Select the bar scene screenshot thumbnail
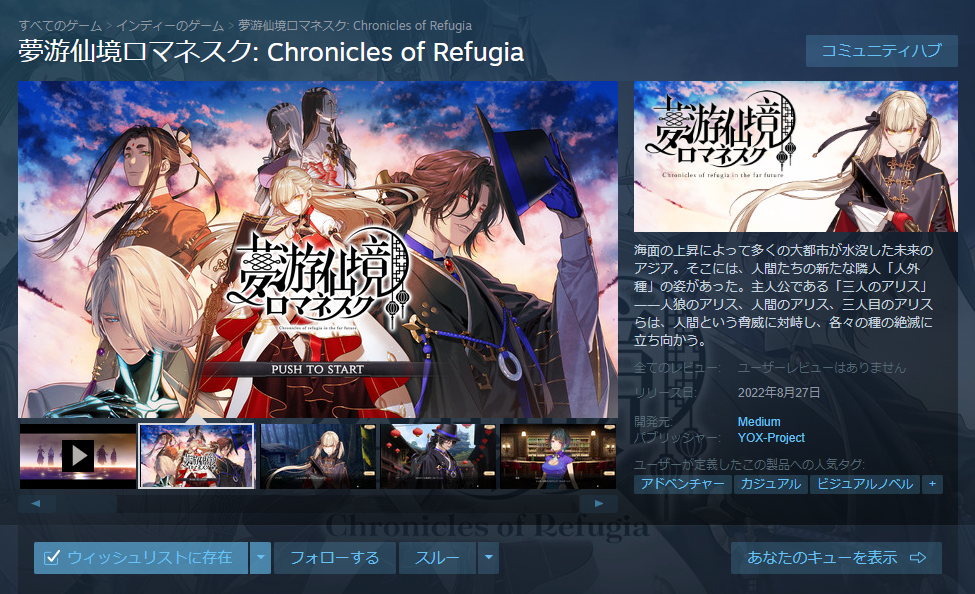Screen dimensions: 975x594 pos(558,456)
